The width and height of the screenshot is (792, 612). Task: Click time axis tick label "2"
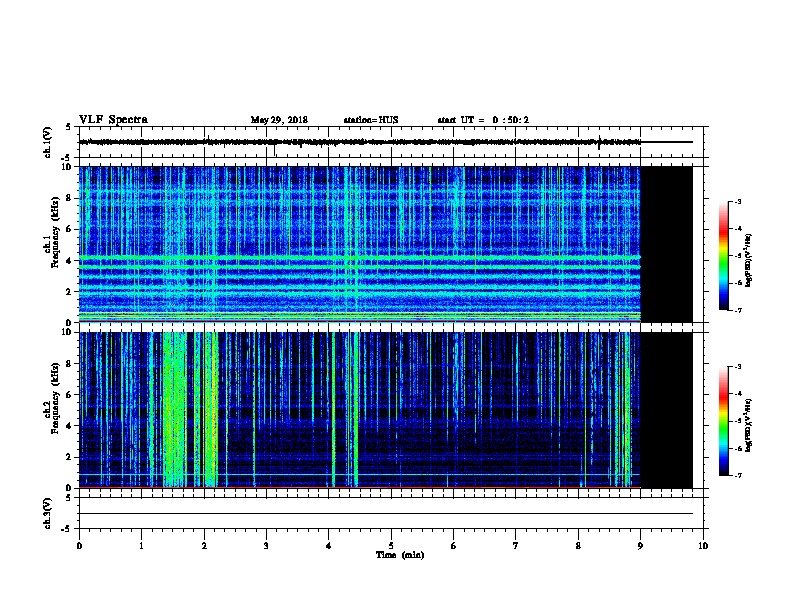[204, 546]
